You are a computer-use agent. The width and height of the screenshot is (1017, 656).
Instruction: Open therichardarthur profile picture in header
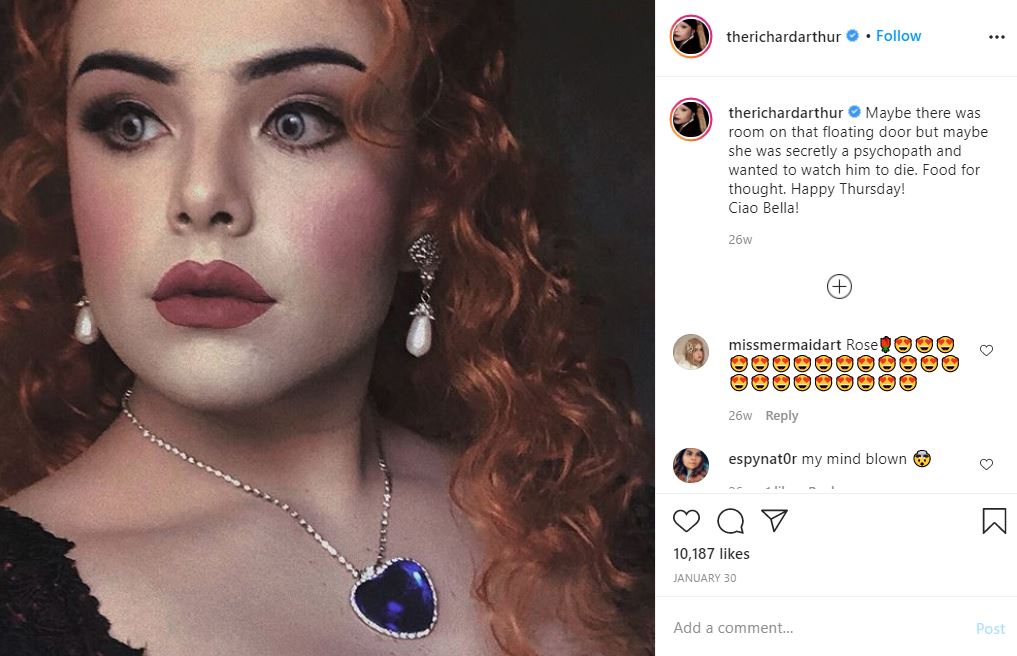(691, 37)
